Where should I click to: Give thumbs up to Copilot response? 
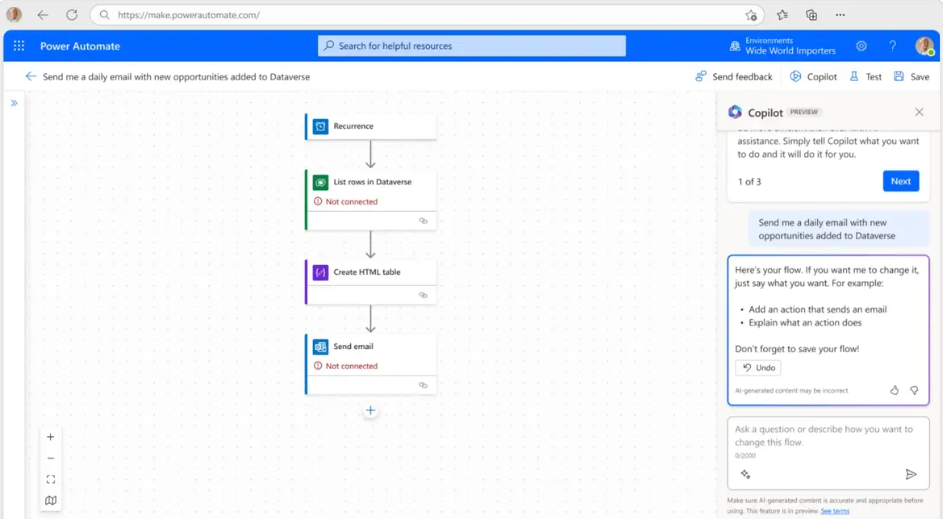[894, 390]
